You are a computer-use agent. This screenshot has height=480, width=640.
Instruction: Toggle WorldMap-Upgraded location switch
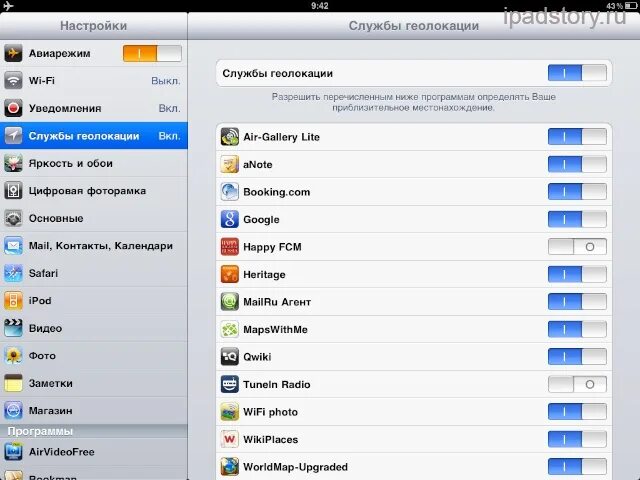pos(577,467)
